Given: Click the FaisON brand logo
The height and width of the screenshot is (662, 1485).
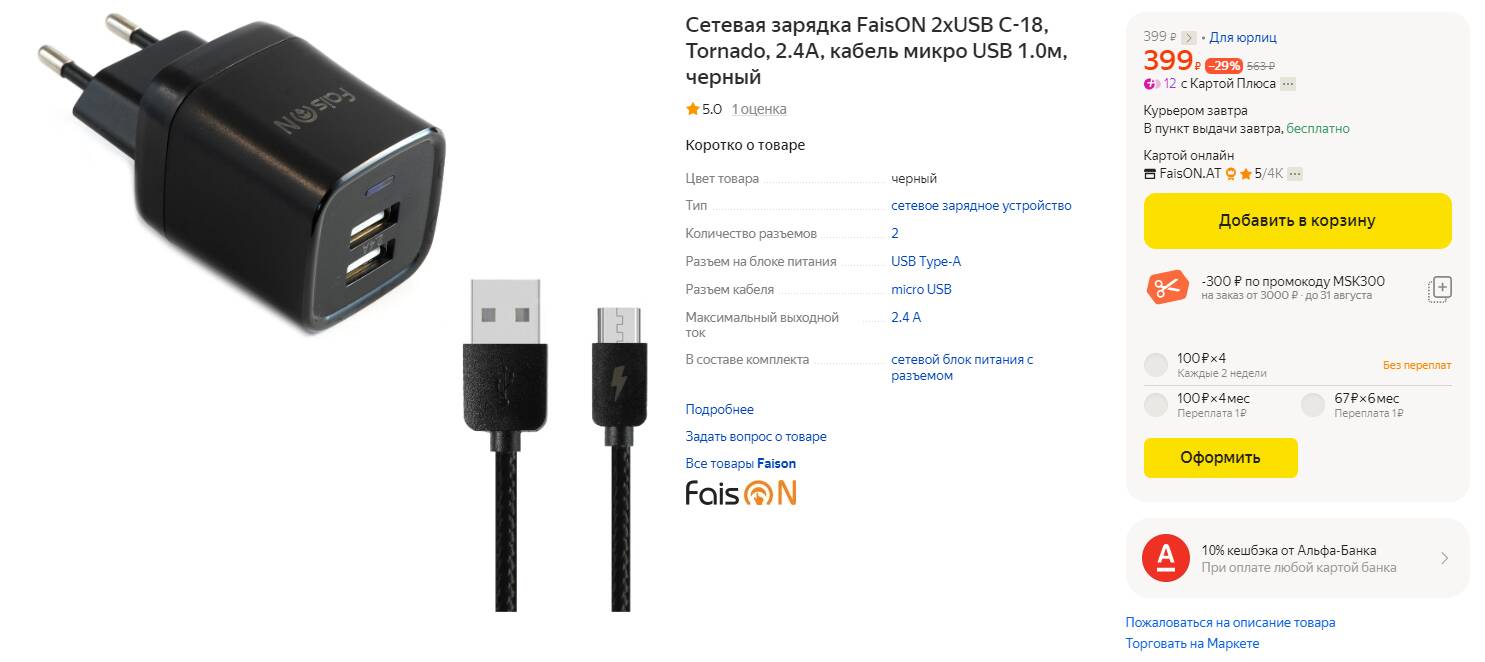Looking at the screenshot, I should click(x=741, y=492).
